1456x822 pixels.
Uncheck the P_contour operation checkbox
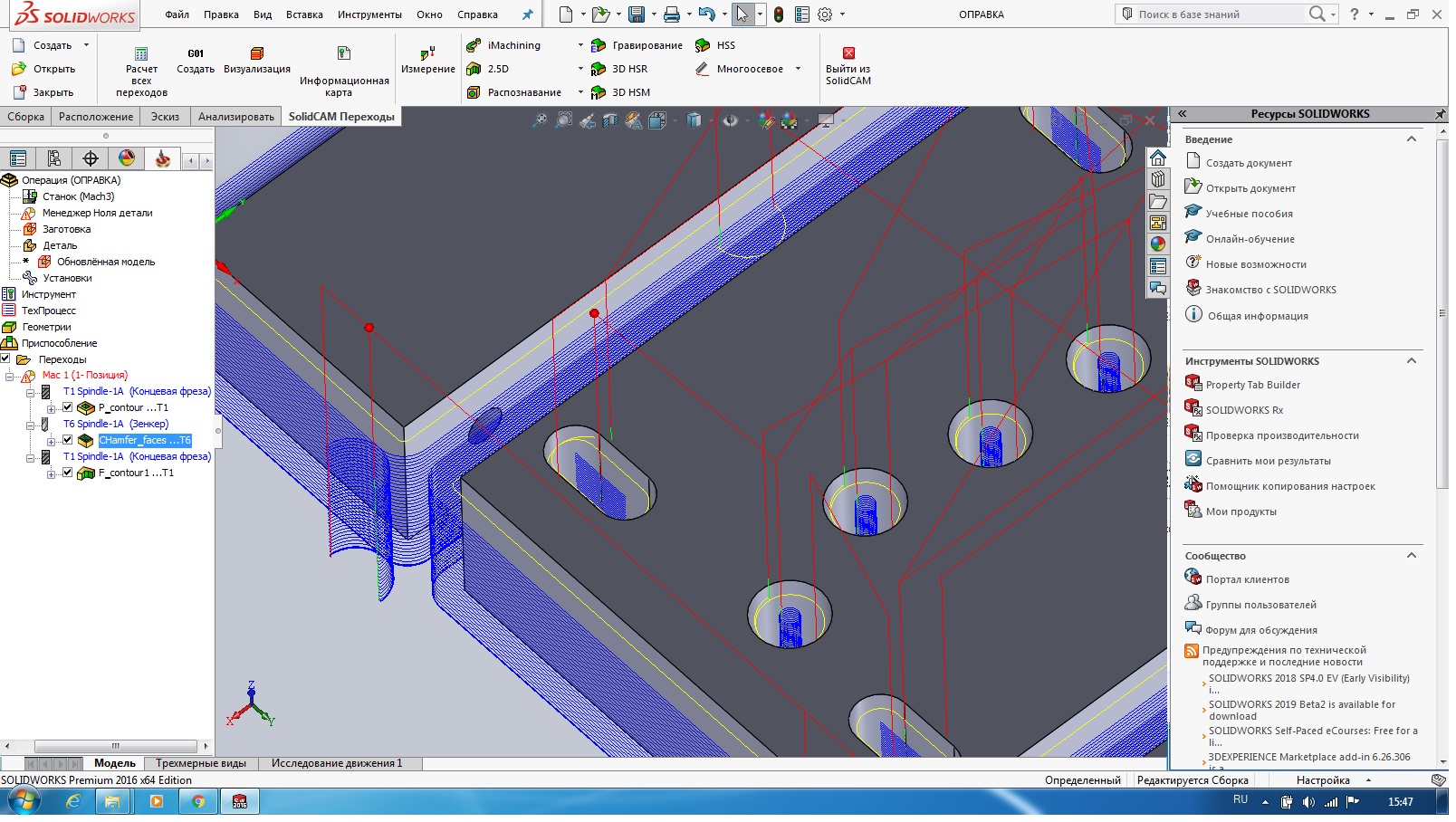(x=67, y=407)
